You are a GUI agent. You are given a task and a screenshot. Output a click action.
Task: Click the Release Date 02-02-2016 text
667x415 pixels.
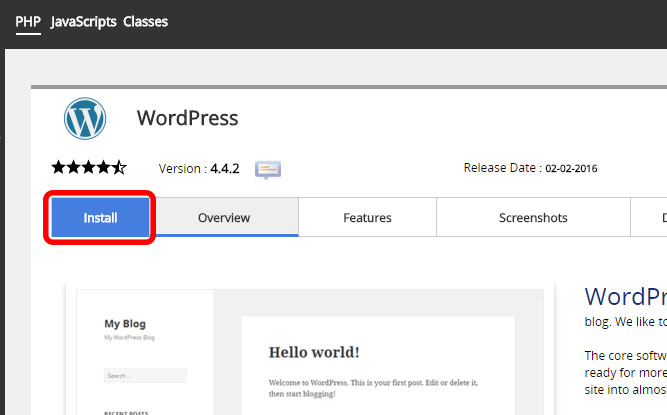[530, 168]
